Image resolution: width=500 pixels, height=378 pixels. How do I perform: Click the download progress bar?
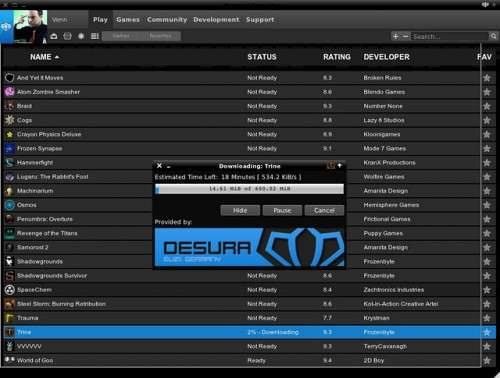(x=249, y=189)
